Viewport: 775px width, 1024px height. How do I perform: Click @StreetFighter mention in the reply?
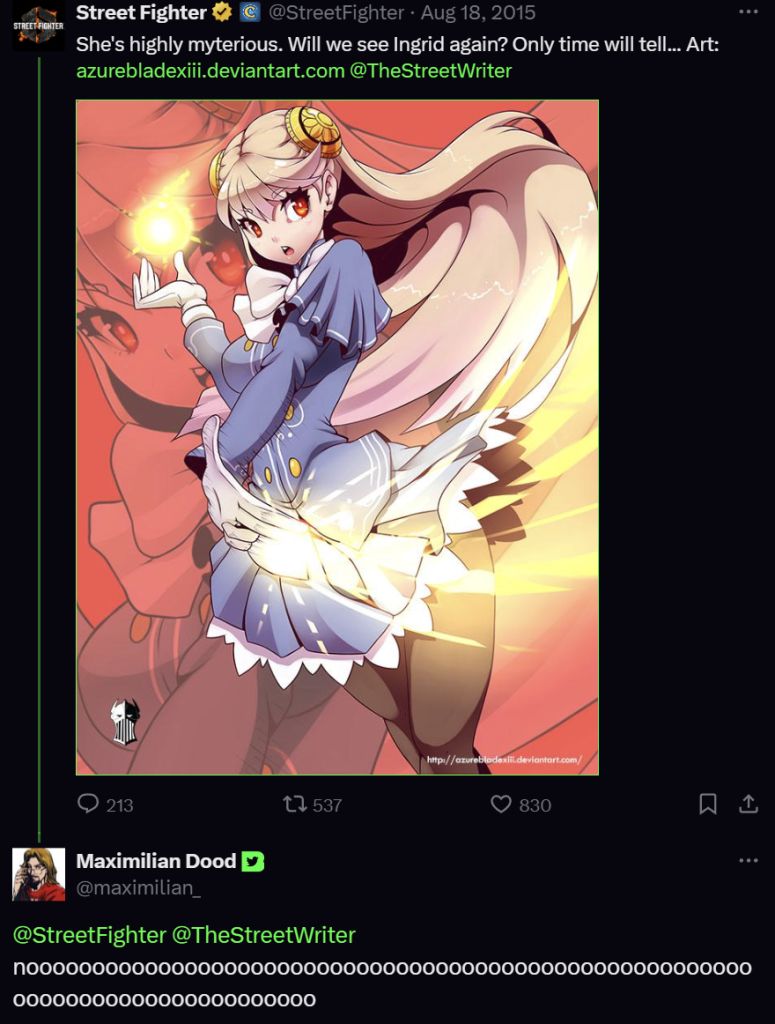[89, 935]
